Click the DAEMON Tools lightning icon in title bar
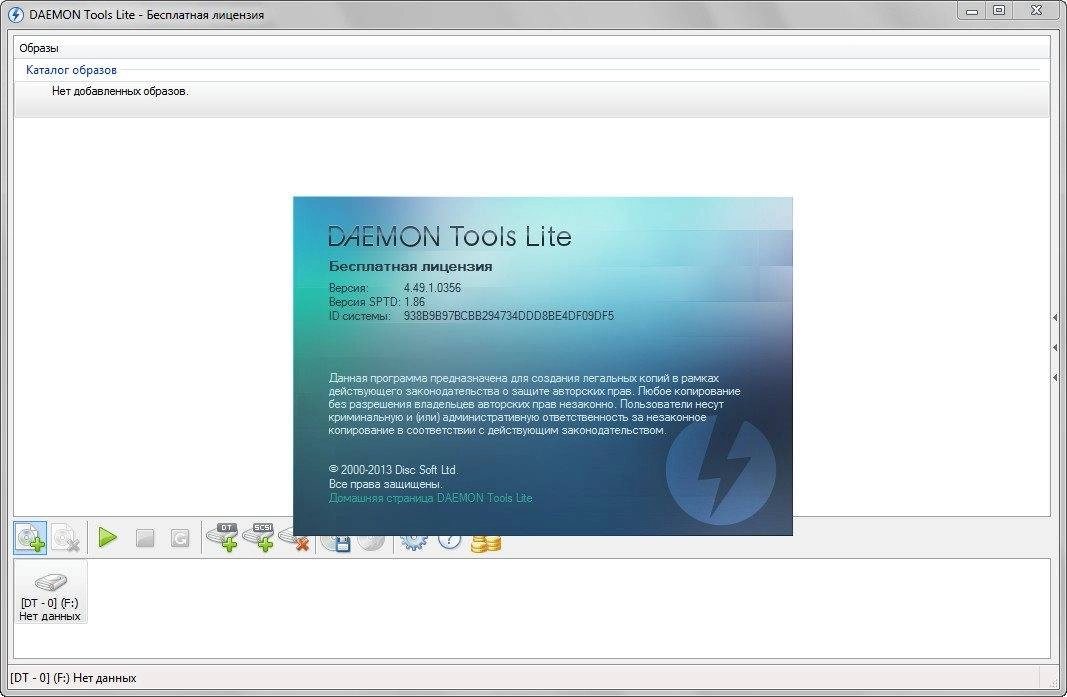The width and height of the screenshot is (1067, 697). tap(16, 14)
